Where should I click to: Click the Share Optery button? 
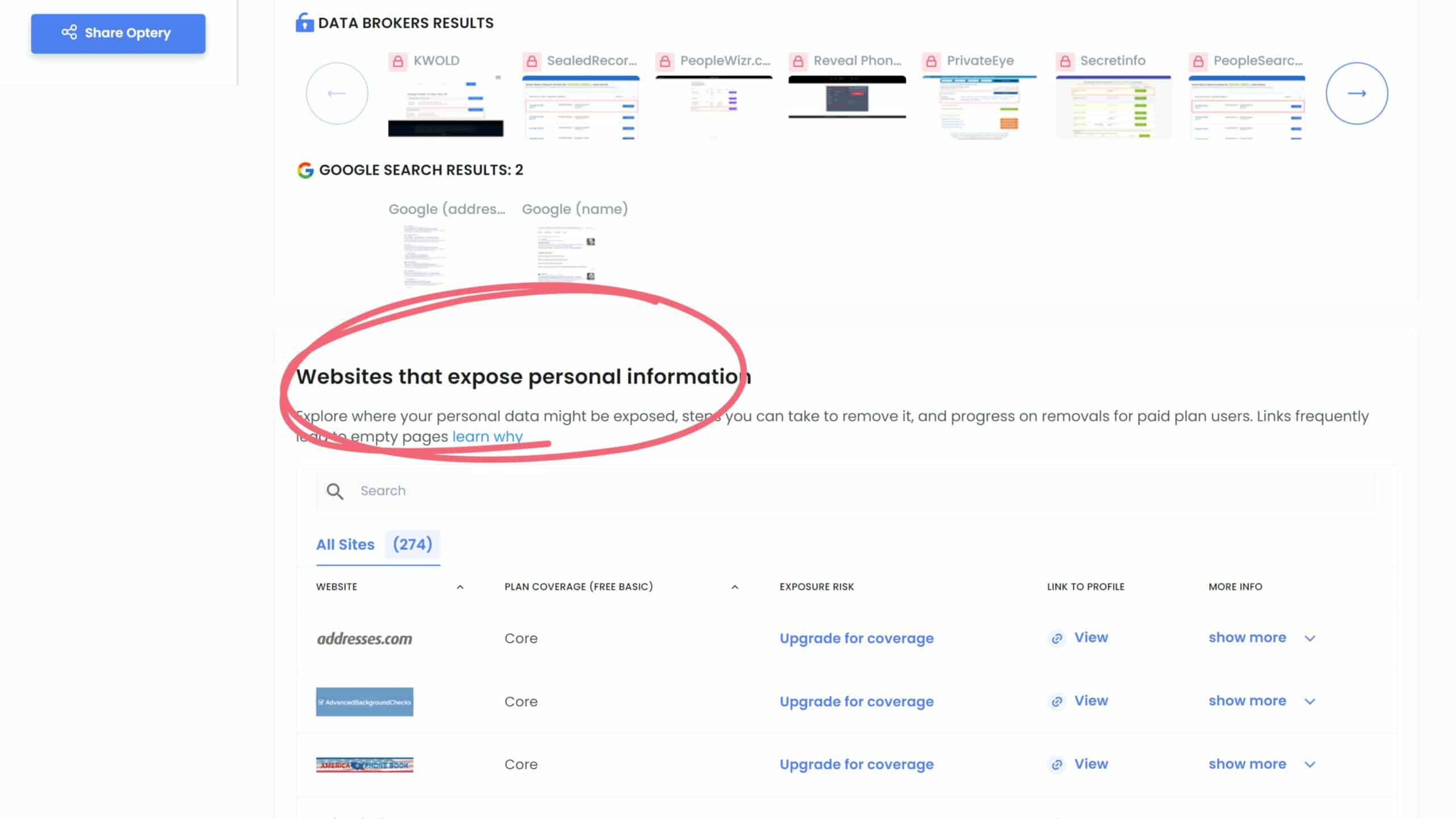tap(118, 34)
